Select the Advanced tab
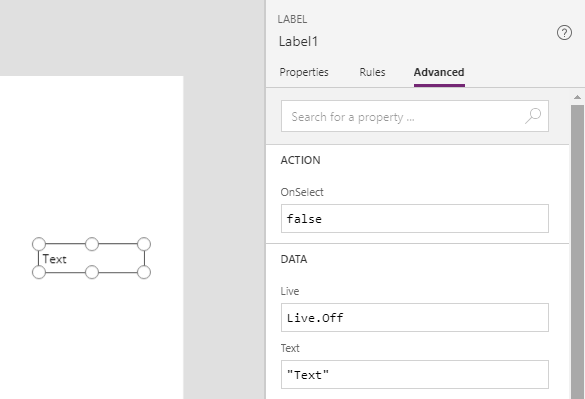 pos(439,72)
